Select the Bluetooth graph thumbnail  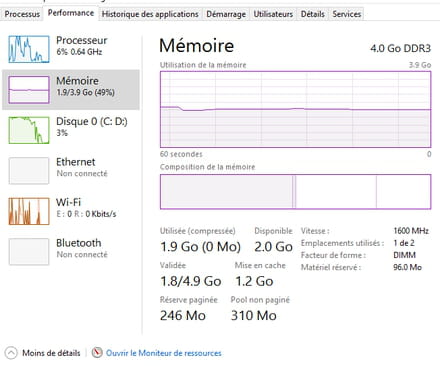coord(29,252)
